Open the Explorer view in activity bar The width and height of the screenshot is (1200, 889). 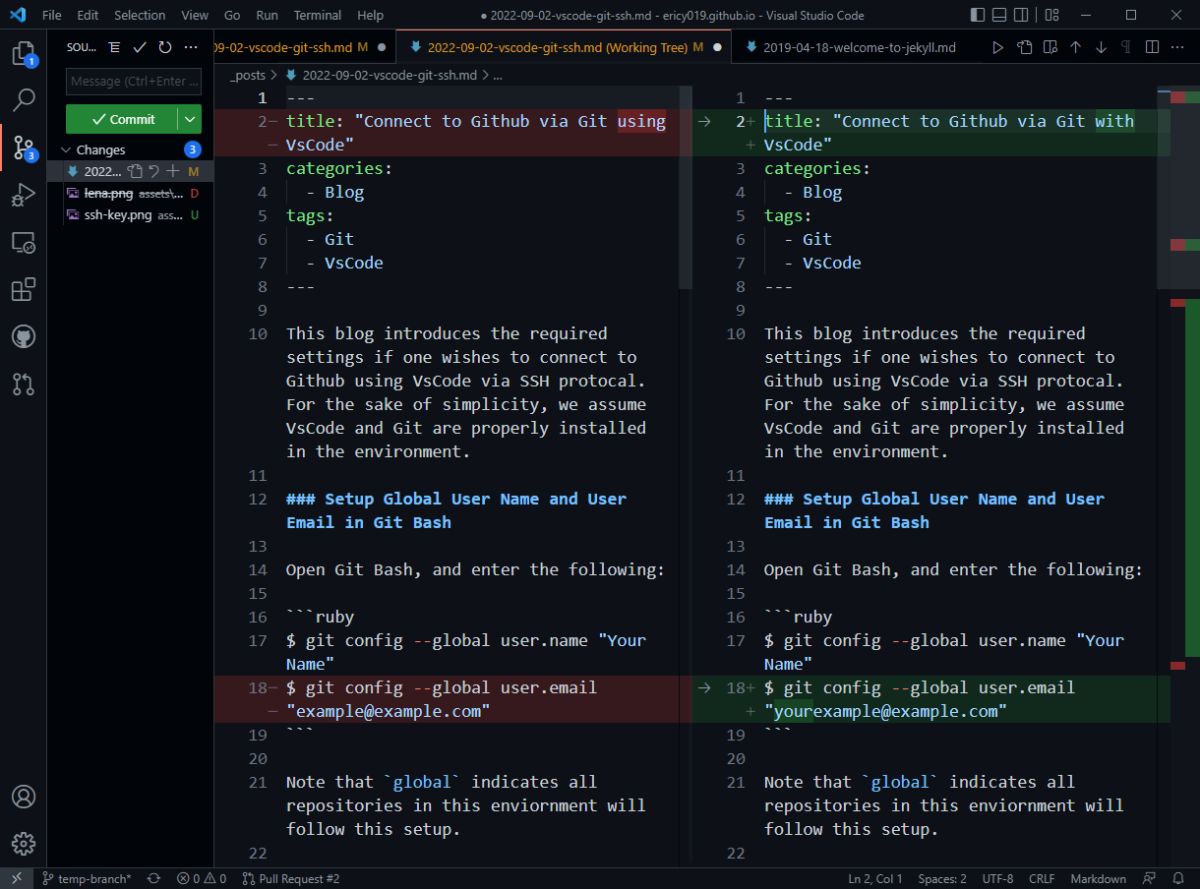point(23,53)
